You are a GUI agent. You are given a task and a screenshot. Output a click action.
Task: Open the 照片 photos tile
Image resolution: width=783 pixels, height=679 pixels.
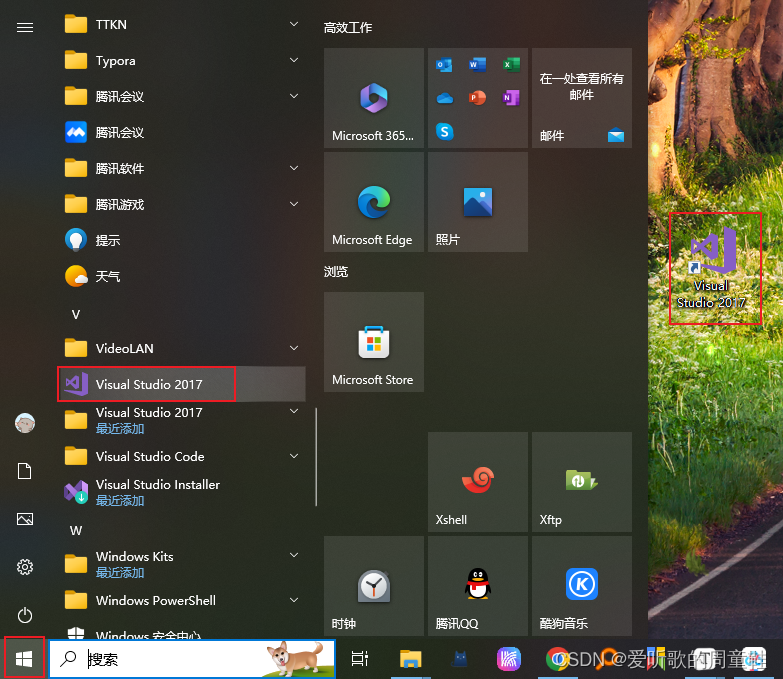[477, 202]
